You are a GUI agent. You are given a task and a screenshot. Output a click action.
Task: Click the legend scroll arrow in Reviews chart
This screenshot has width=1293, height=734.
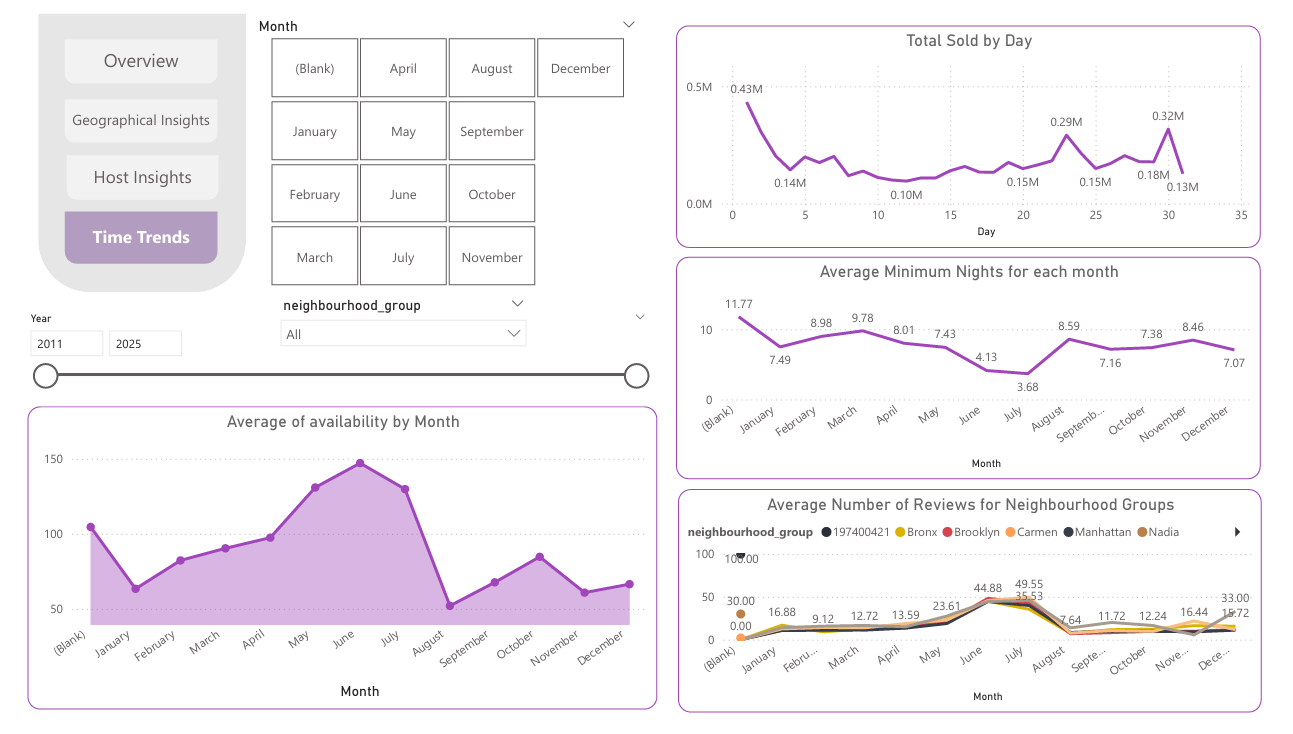pyautogui.click(x=1237, y=532)
